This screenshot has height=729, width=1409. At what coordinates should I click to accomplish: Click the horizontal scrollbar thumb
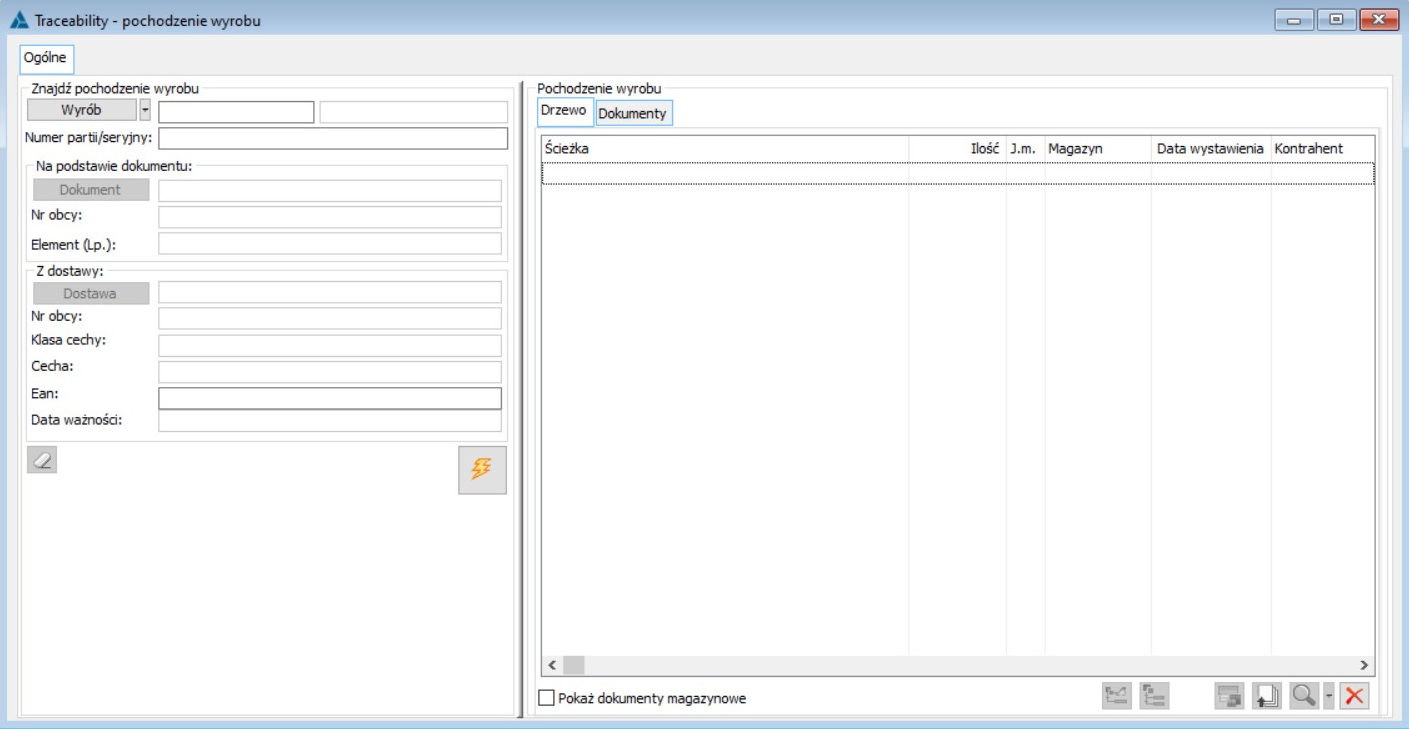(573, 665)
